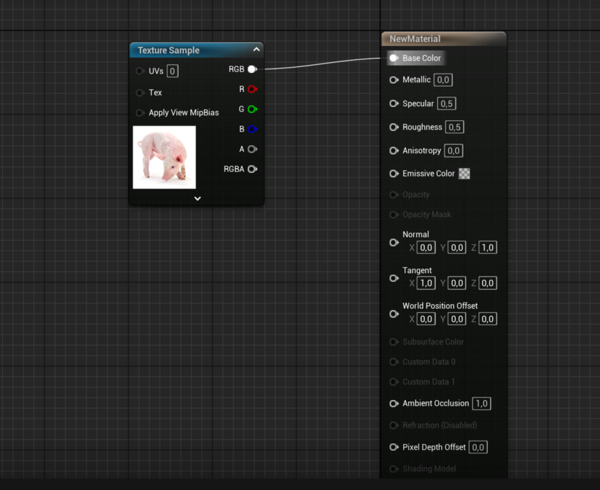The height and width of the screenshot is (490, 600).
Task: Click the Tex input pin
Action: [x=140, y=93]
